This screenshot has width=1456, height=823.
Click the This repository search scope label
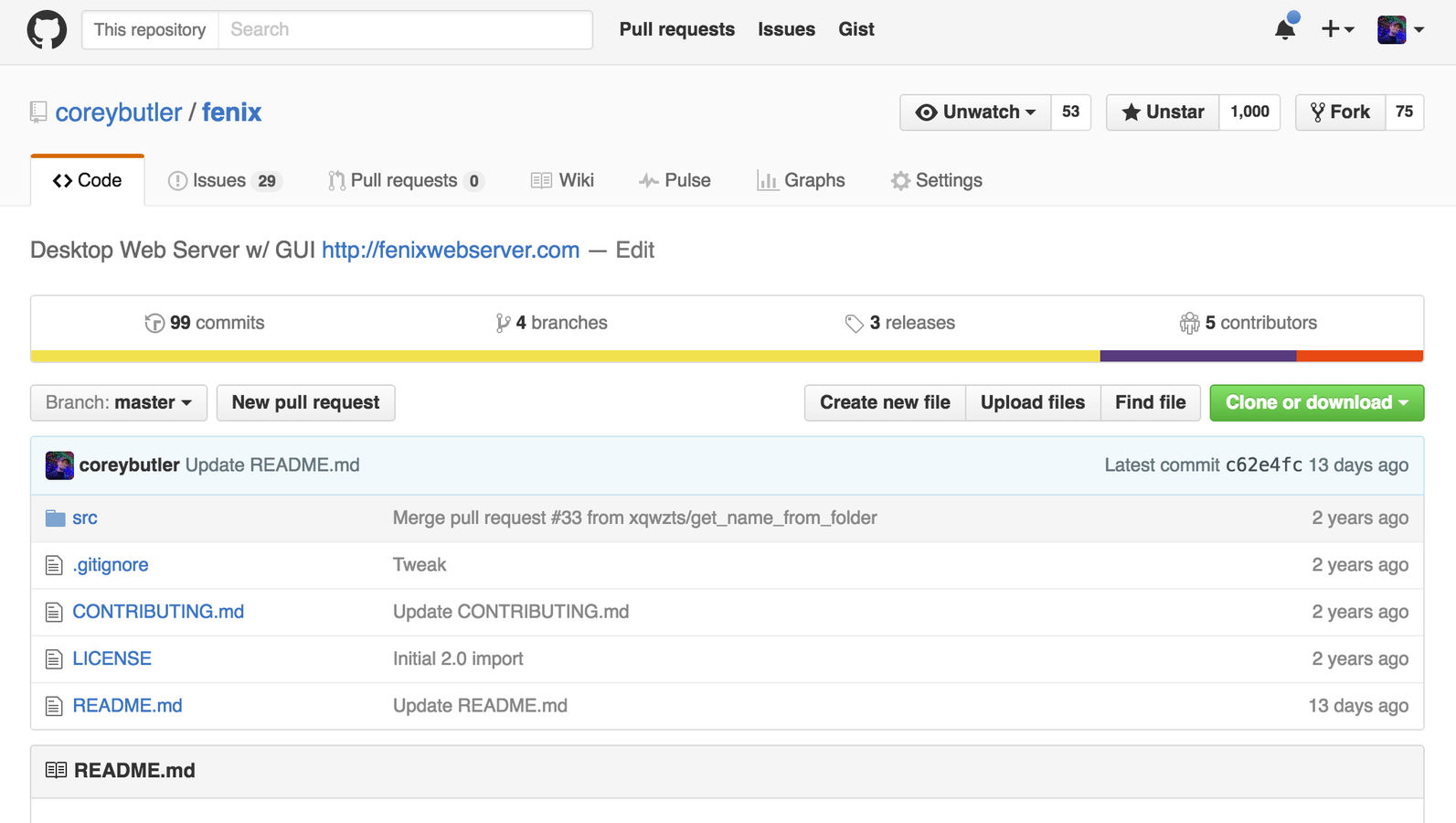(150, 29)
